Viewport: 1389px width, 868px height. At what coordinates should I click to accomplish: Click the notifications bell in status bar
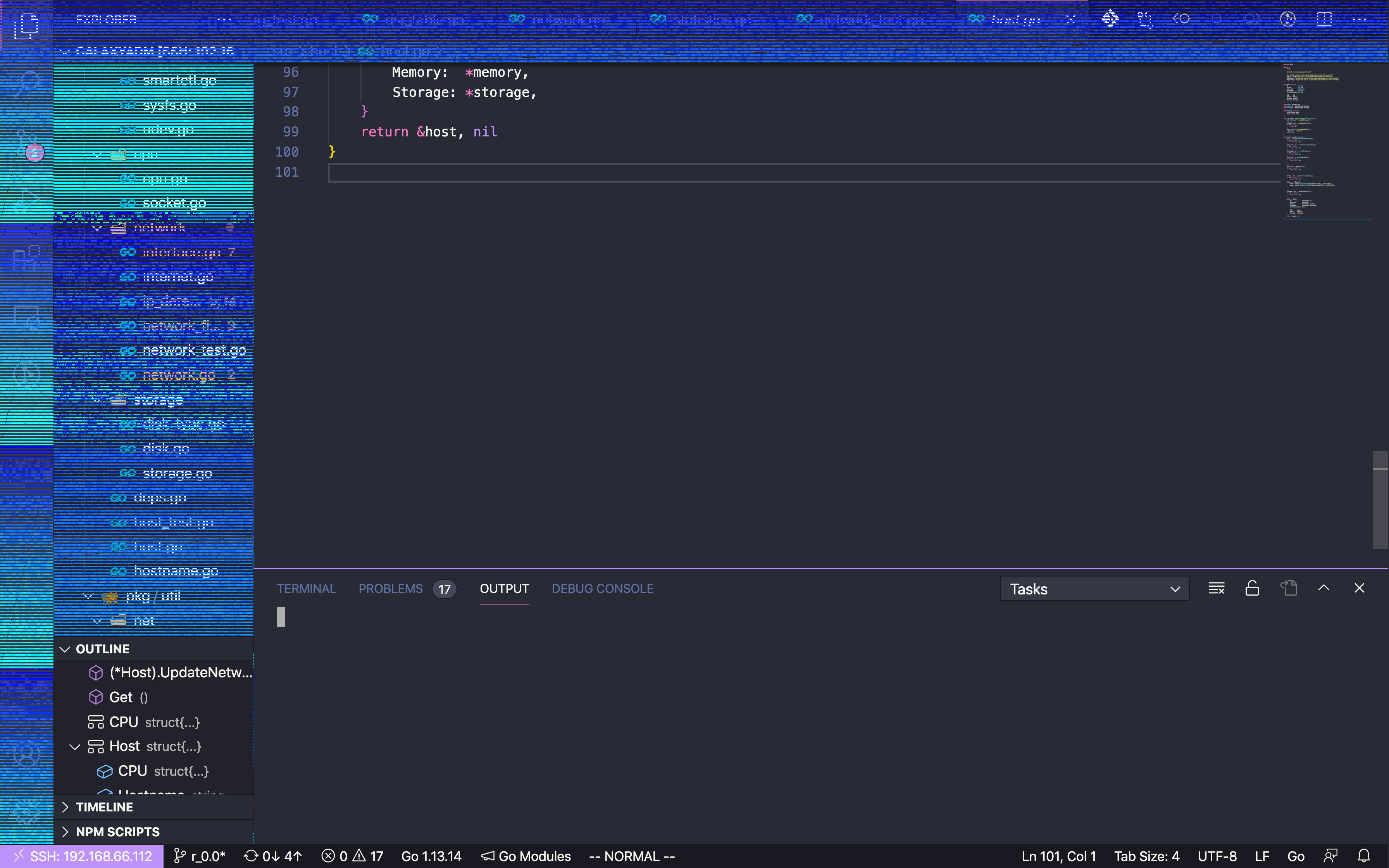1364,856
